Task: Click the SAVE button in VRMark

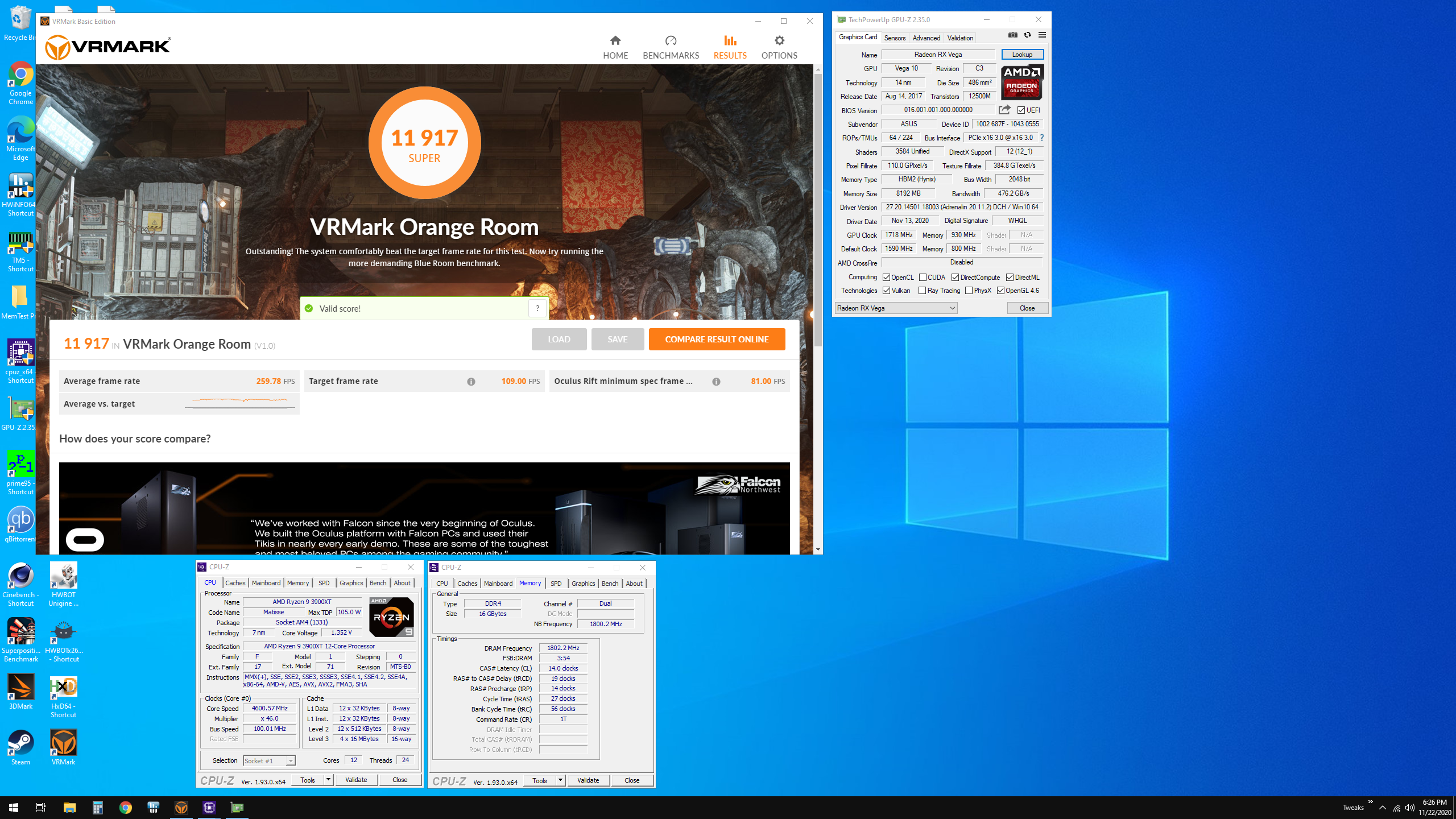Action: point(617,340)
